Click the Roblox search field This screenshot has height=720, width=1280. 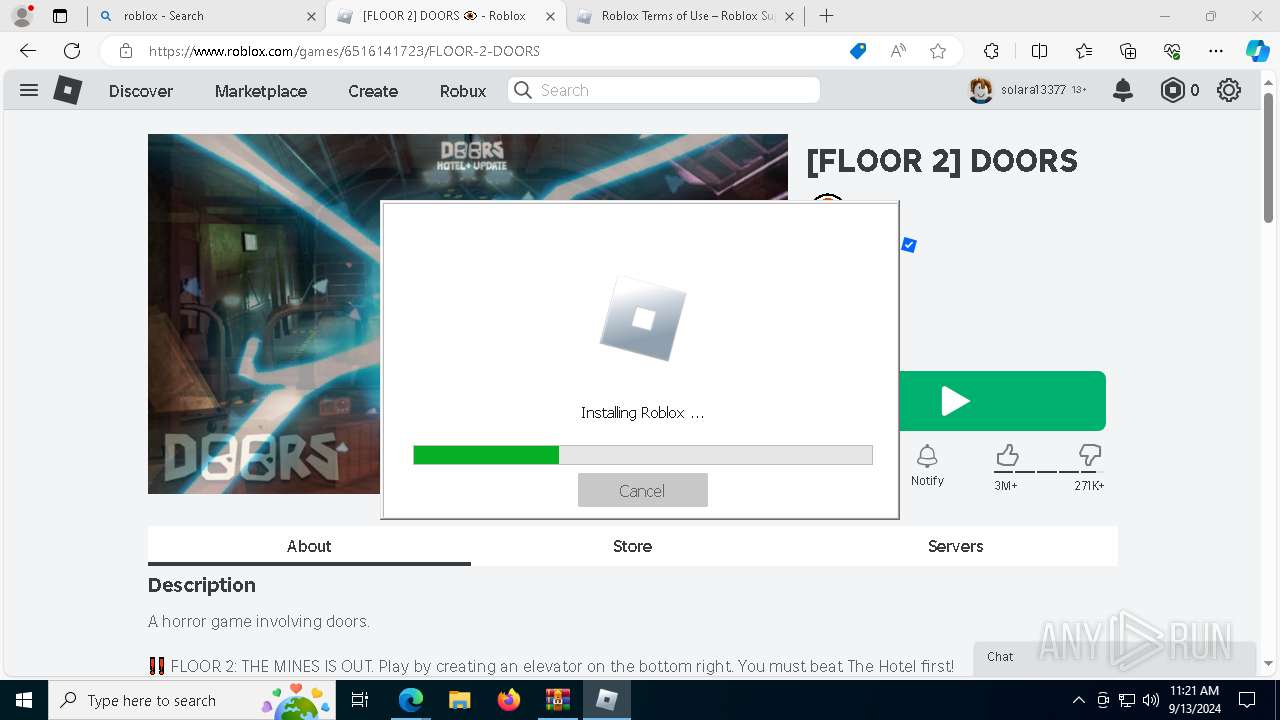pos(664,90)
